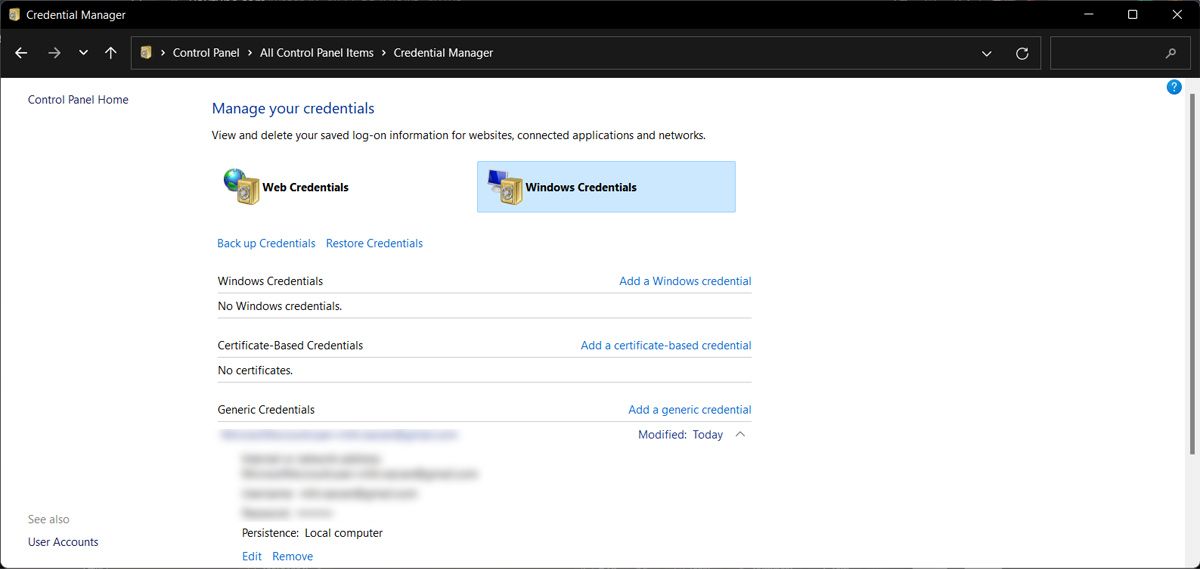Add a Windows credential
Screen dimensions: 1200x569
(685, 281)
